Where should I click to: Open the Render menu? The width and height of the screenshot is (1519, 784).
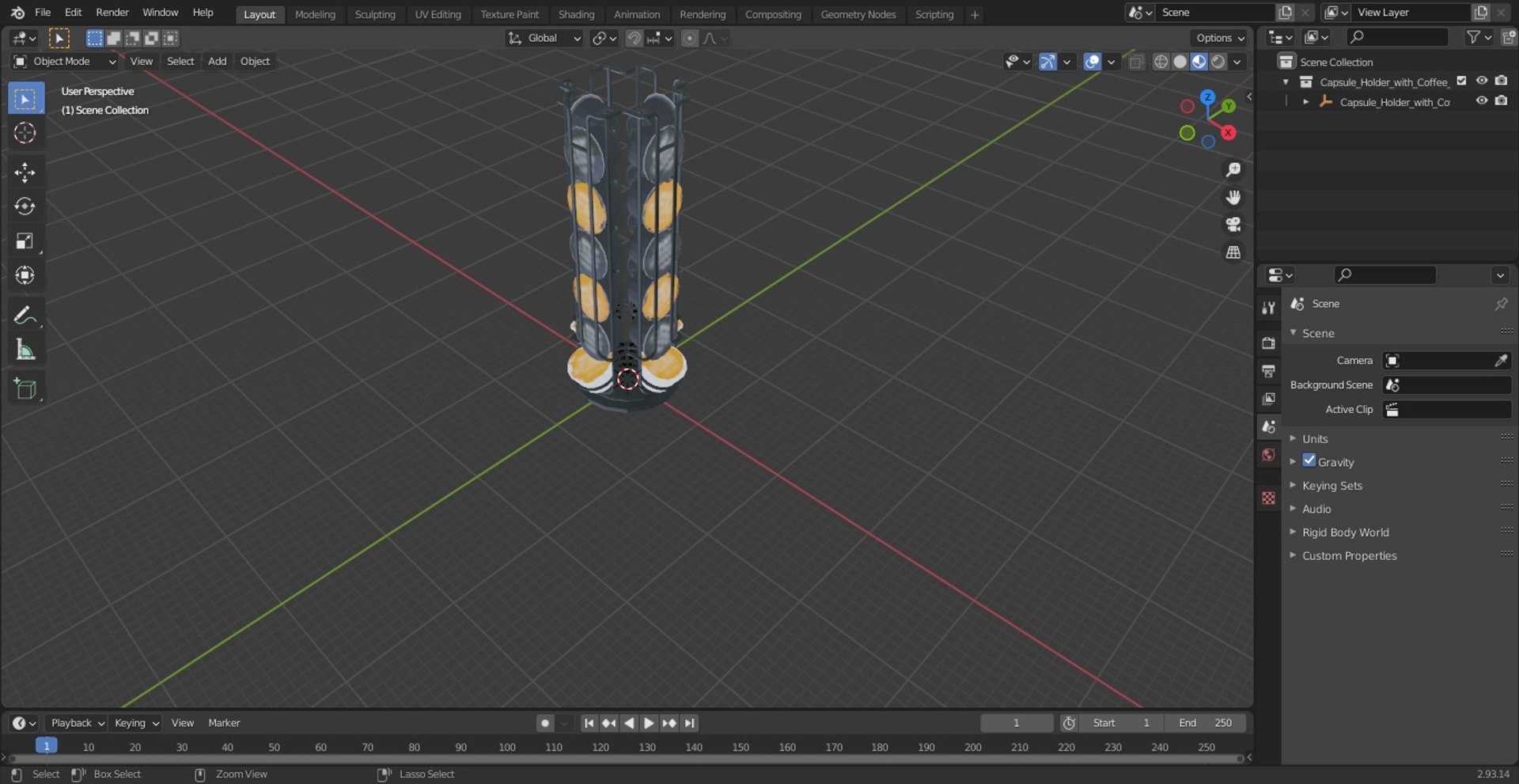[112, 13]
